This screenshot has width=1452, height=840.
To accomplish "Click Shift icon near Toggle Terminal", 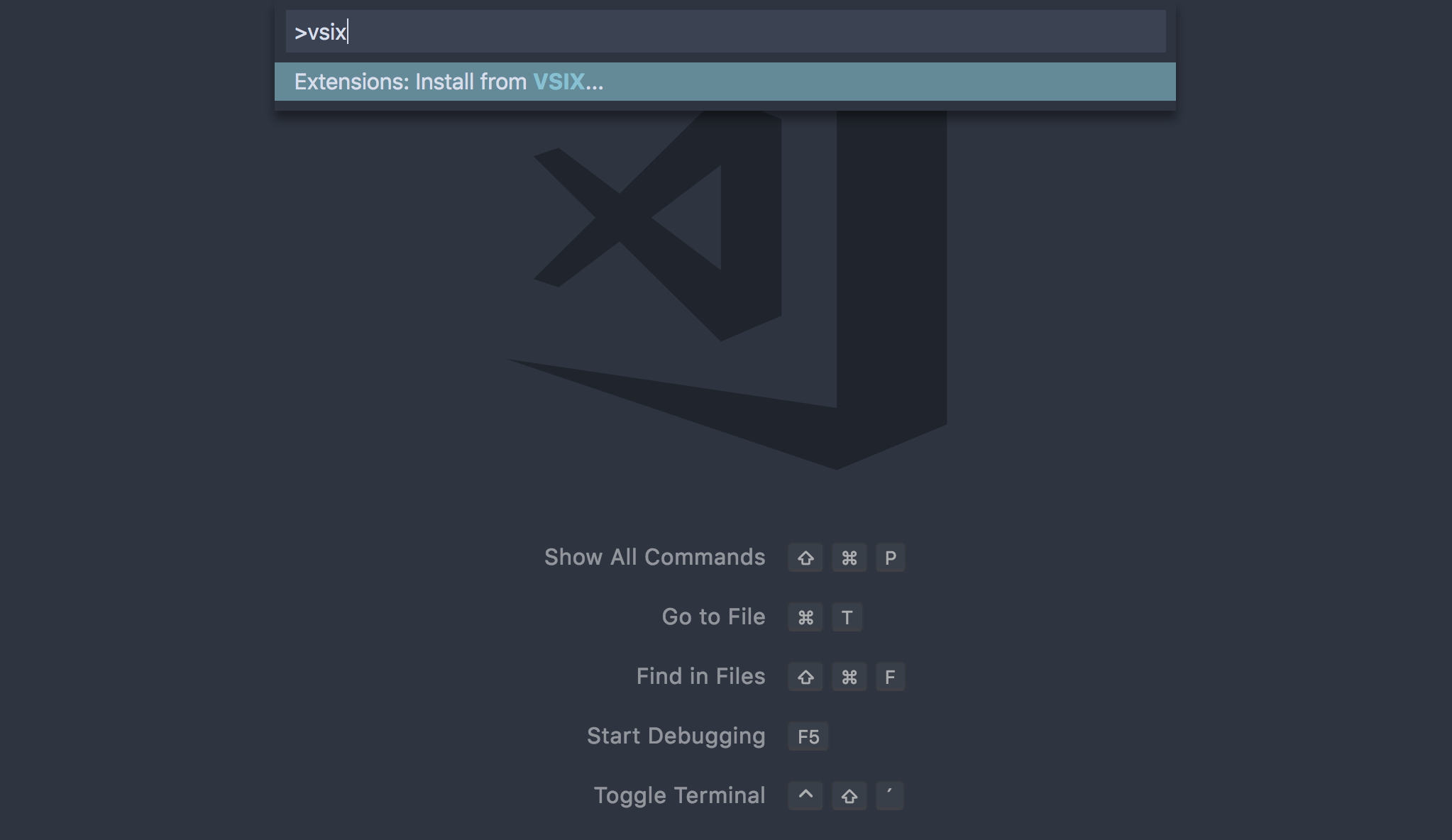I will tap(848, 797).
